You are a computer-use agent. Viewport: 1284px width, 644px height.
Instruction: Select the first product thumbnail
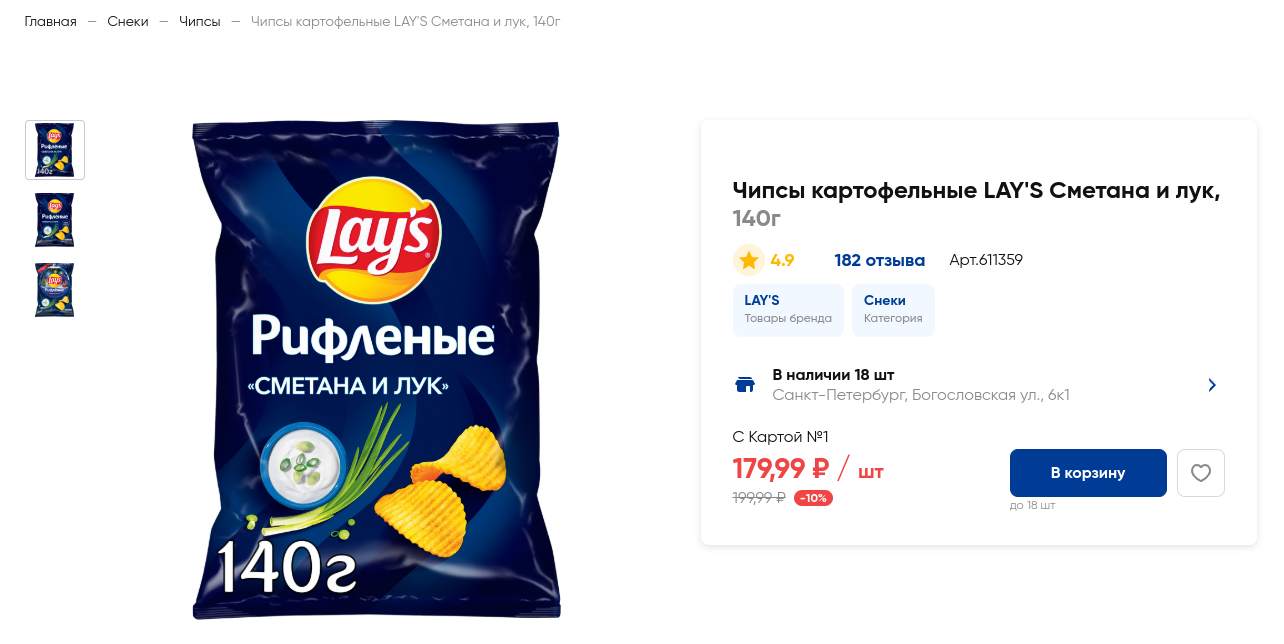55,150
